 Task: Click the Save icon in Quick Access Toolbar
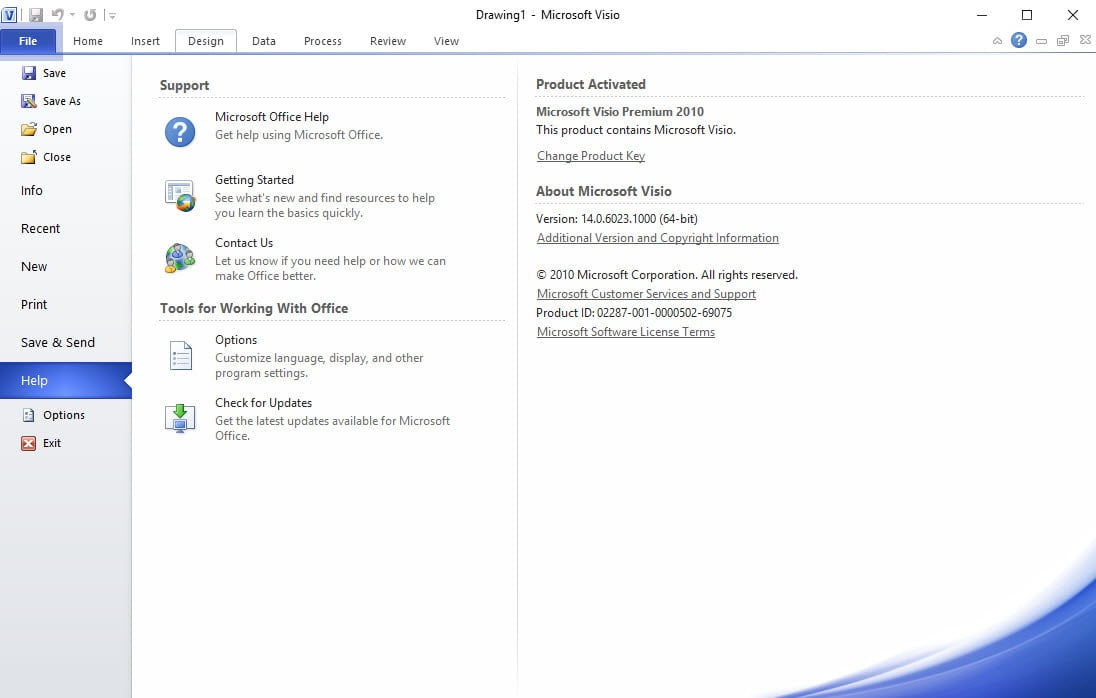[x=36, y=15]
